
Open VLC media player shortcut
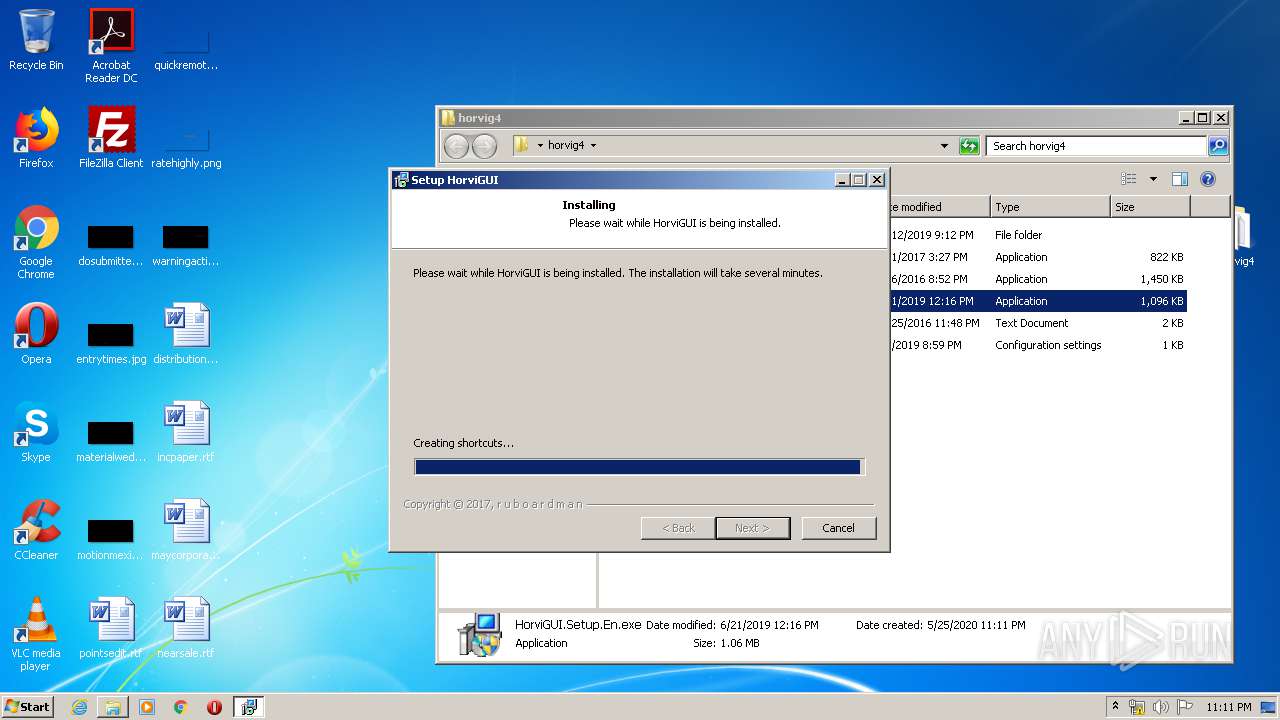tap(36, 634)
